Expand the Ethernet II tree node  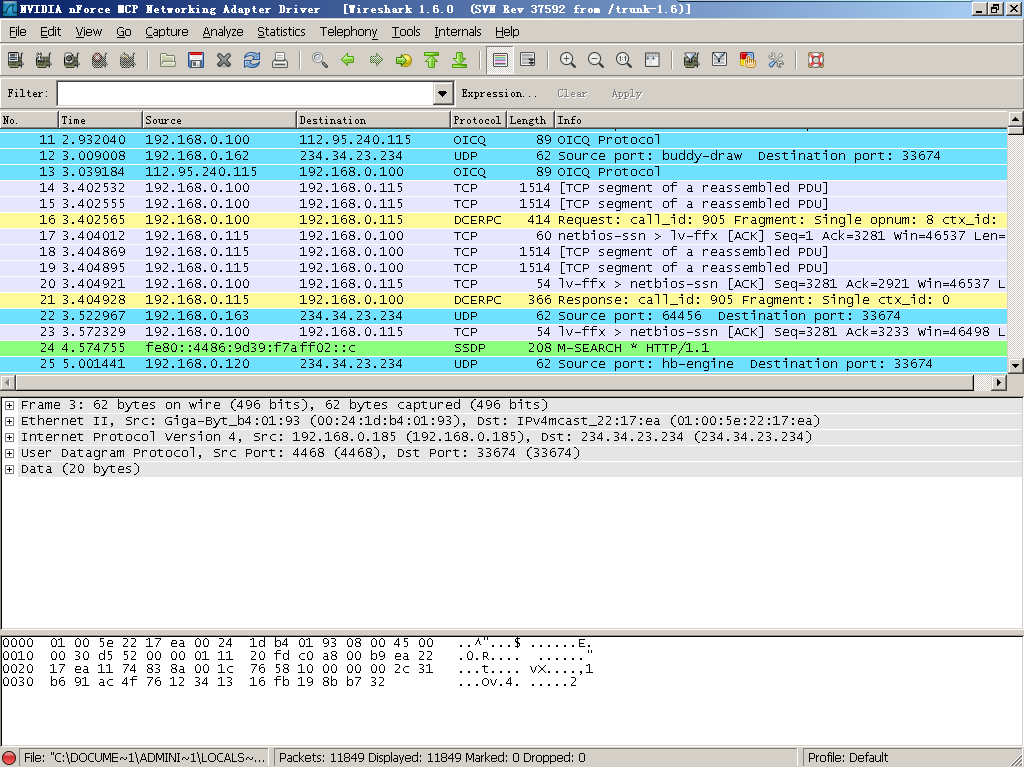[x=9, y=421]
